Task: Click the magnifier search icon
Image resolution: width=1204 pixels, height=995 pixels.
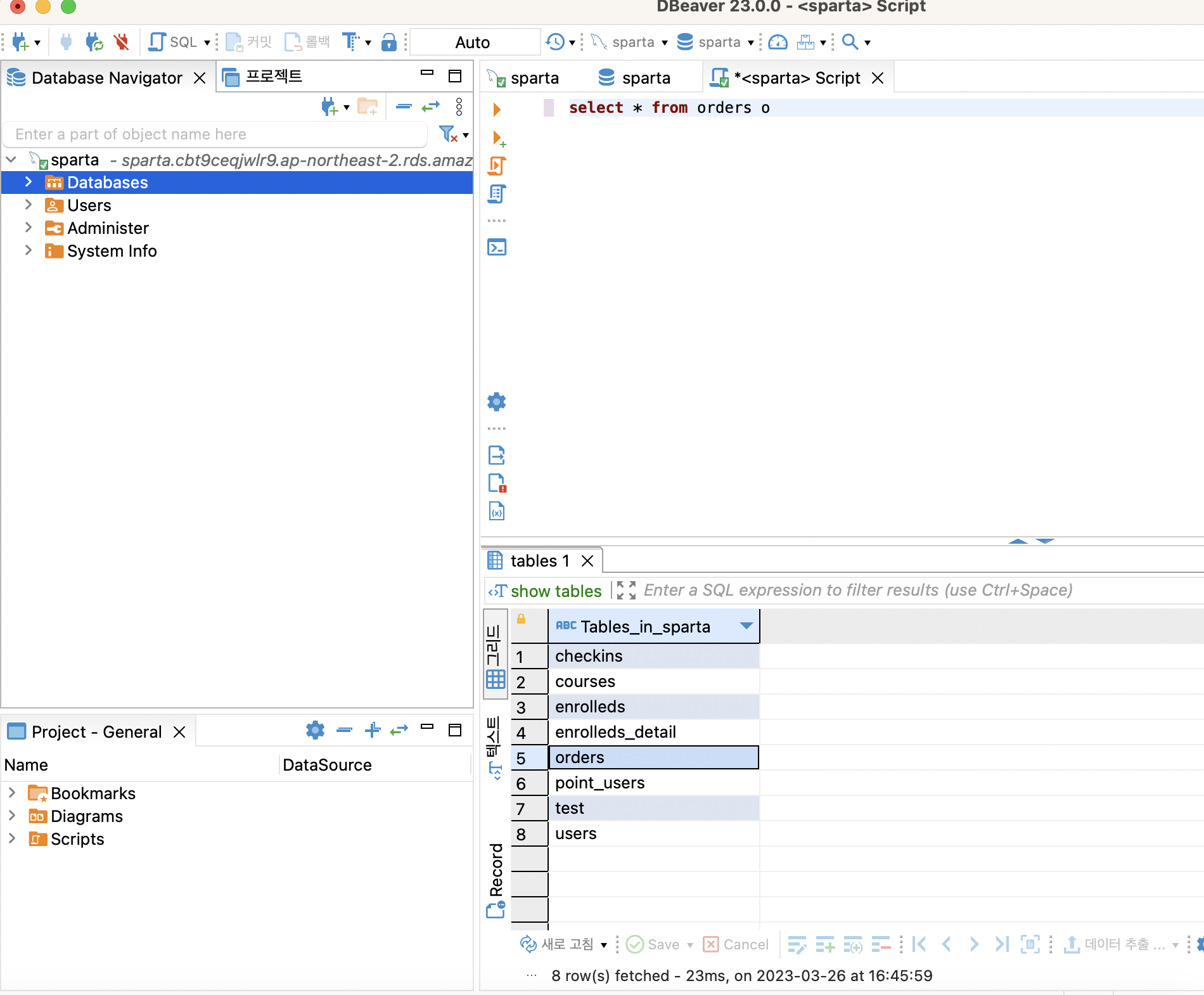Action: (850, 42)
